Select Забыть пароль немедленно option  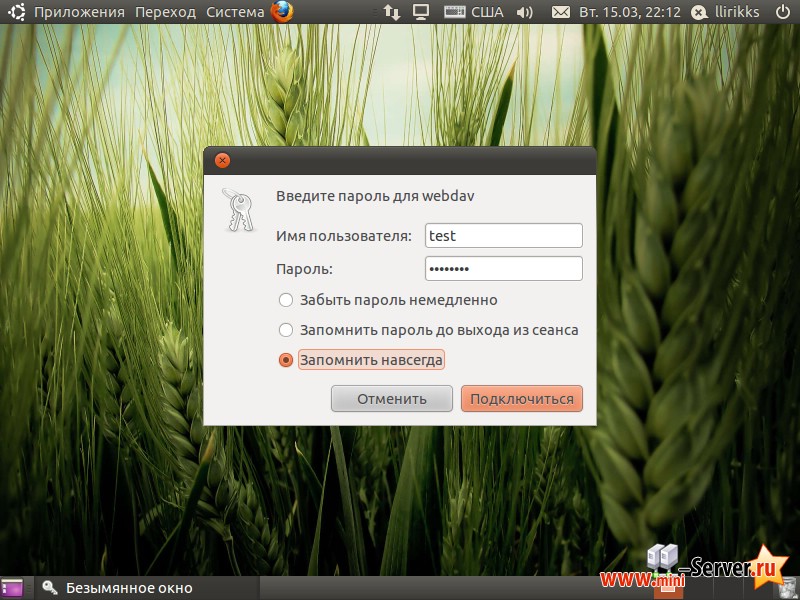(x=388, y=300)
